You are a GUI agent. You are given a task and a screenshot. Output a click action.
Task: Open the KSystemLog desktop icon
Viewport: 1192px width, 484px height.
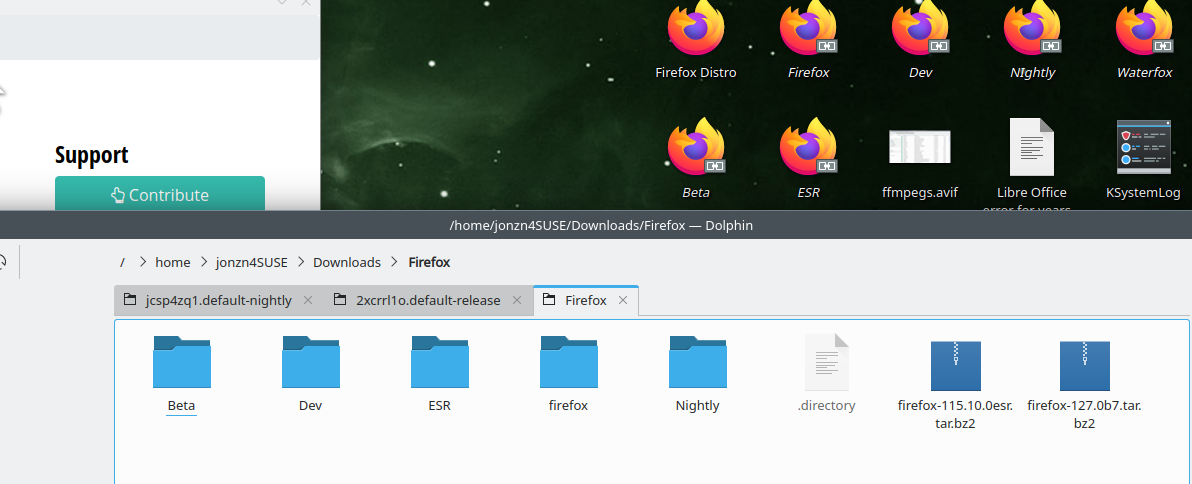pyautogui.click(x=1144, y=147)
